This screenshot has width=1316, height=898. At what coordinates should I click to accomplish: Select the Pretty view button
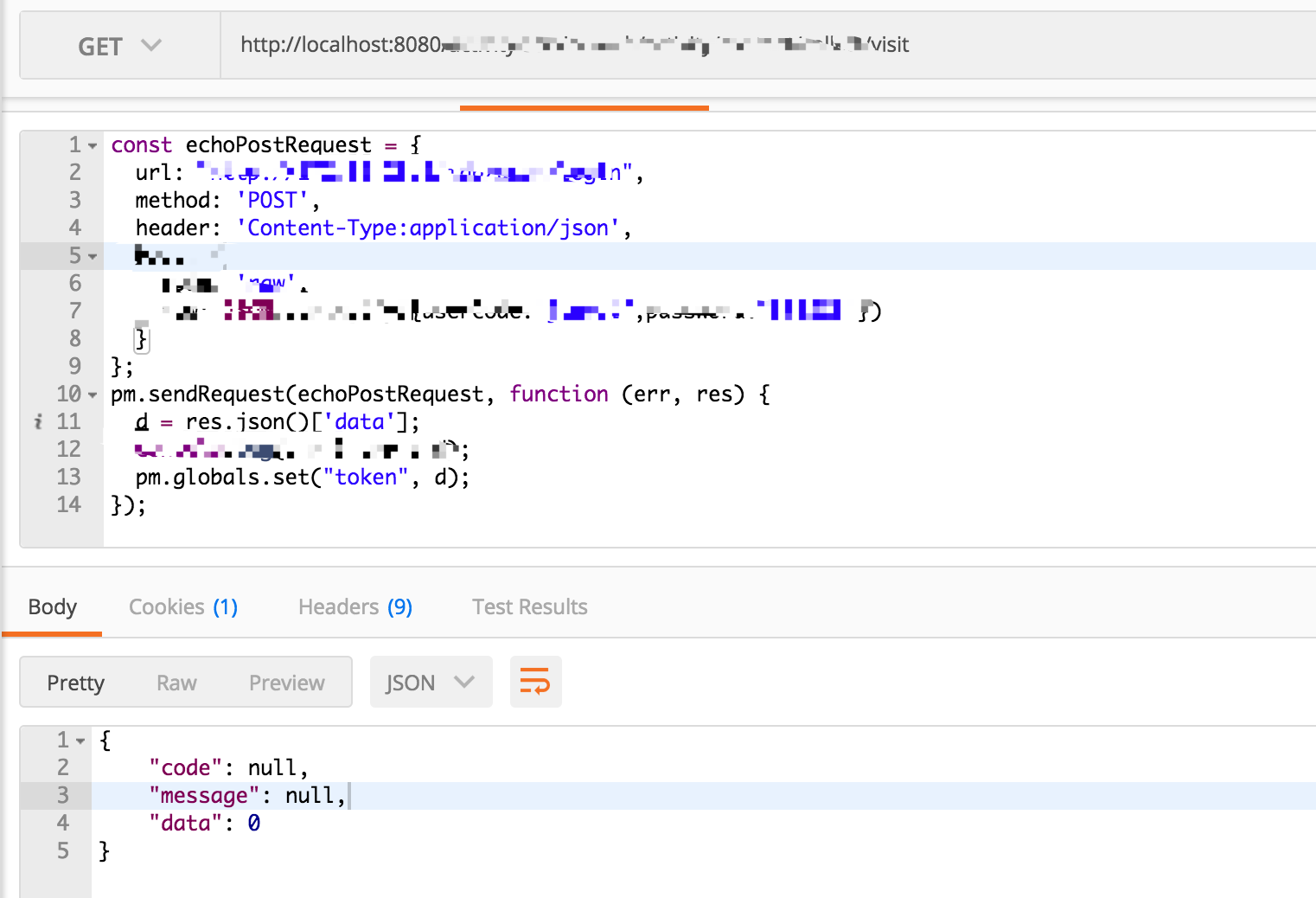click(76, 683)
